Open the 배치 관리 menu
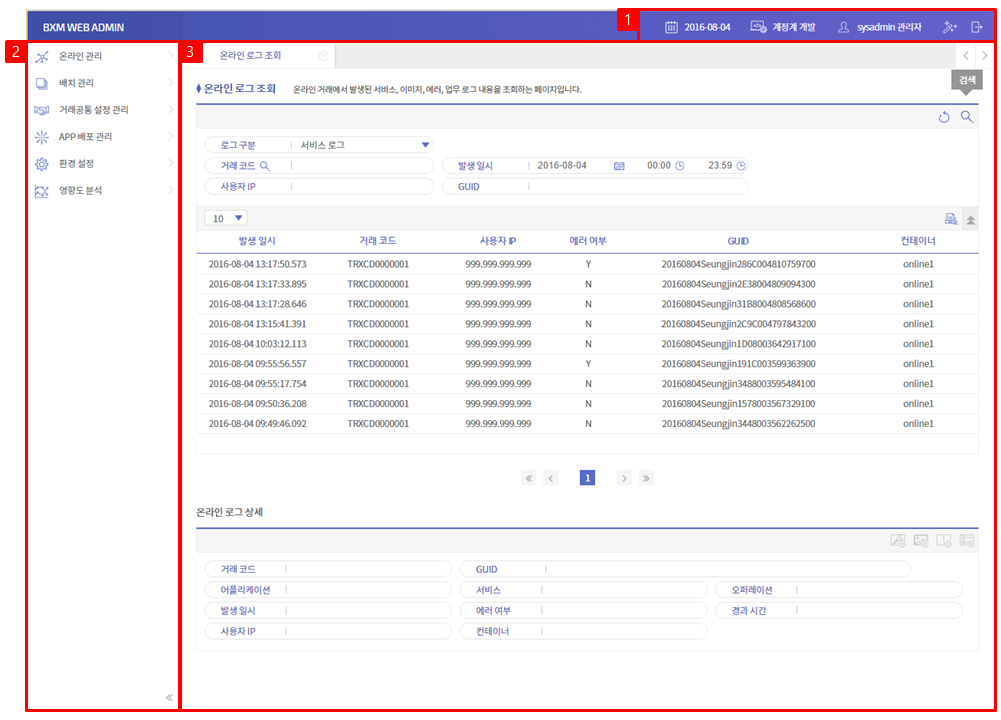Screen dimensions: 1001x720 click(x=76, y=83)
